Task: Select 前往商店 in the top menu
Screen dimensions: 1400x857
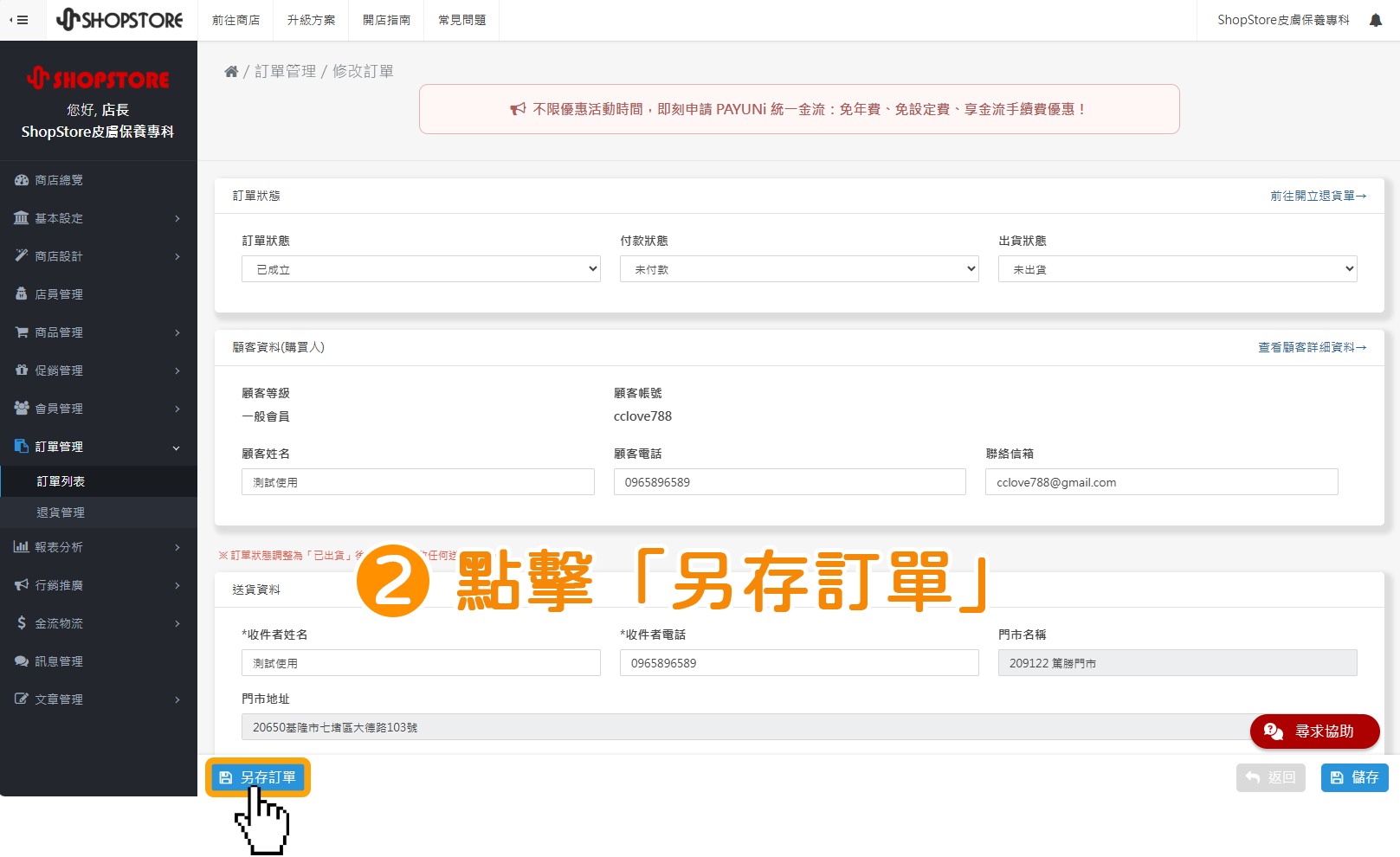Action: pos(235,20)
